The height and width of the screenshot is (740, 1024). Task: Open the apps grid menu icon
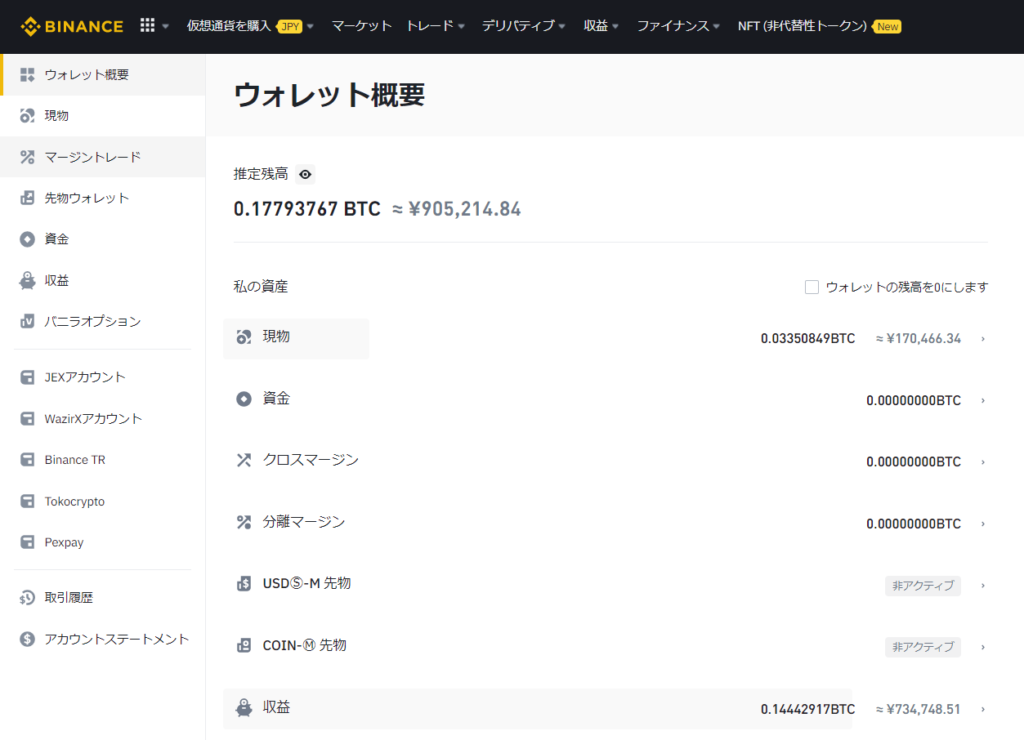pyautogui.click(x=148, y=26)
